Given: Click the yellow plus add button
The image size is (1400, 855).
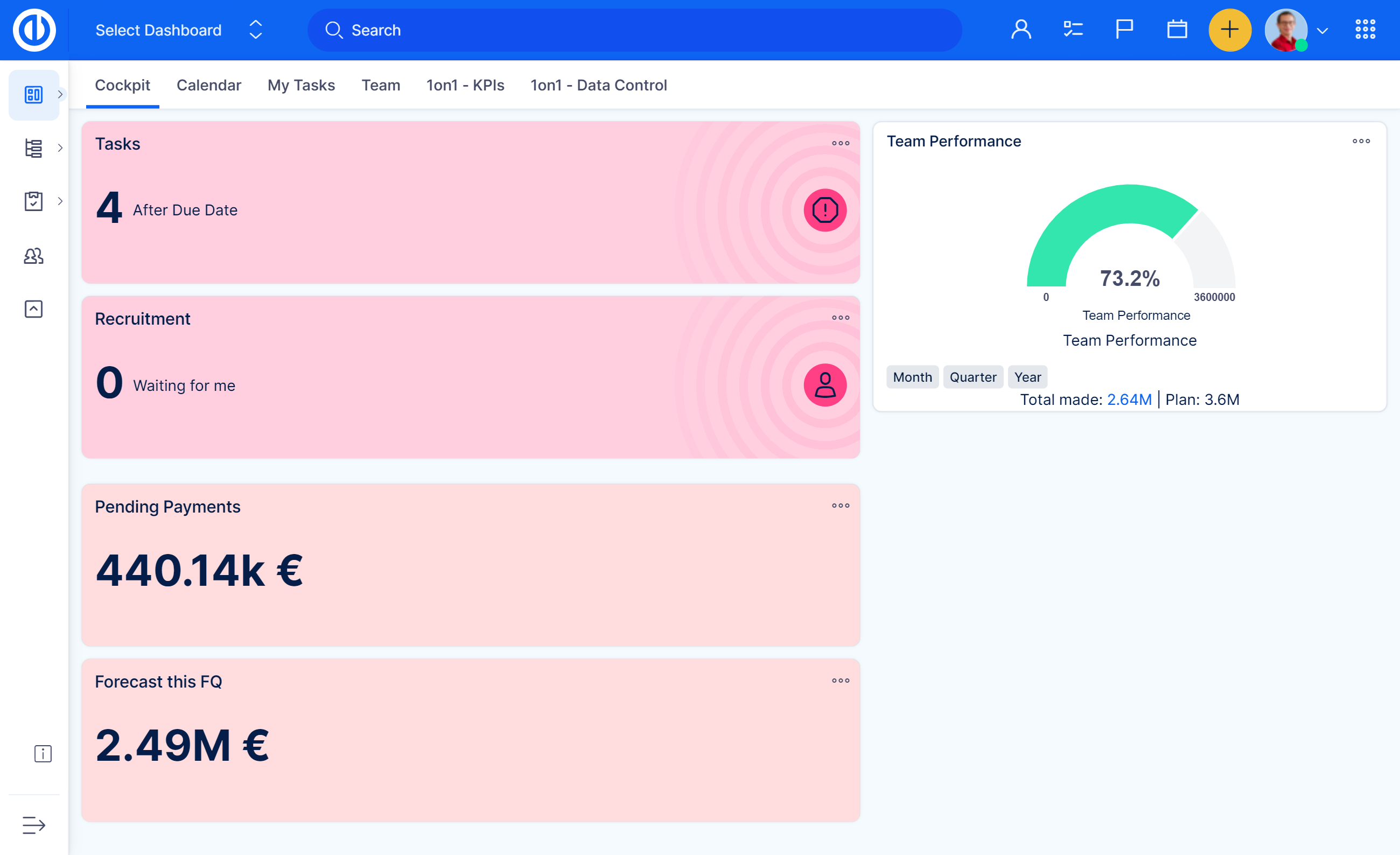Looking at the screenshot, I should click(x=1229, y=30).
